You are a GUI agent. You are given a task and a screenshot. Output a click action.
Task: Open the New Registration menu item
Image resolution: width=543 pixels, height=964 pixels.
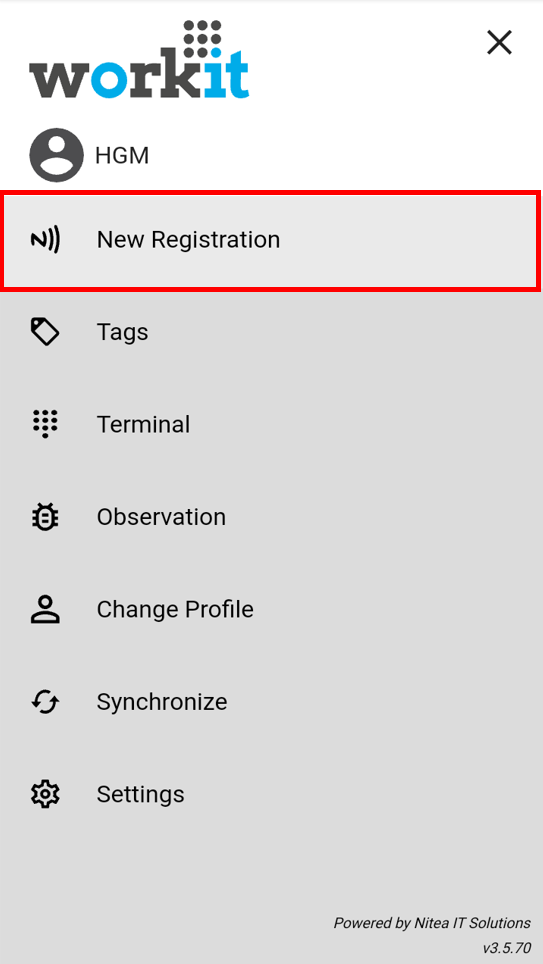tap(271, 240)
